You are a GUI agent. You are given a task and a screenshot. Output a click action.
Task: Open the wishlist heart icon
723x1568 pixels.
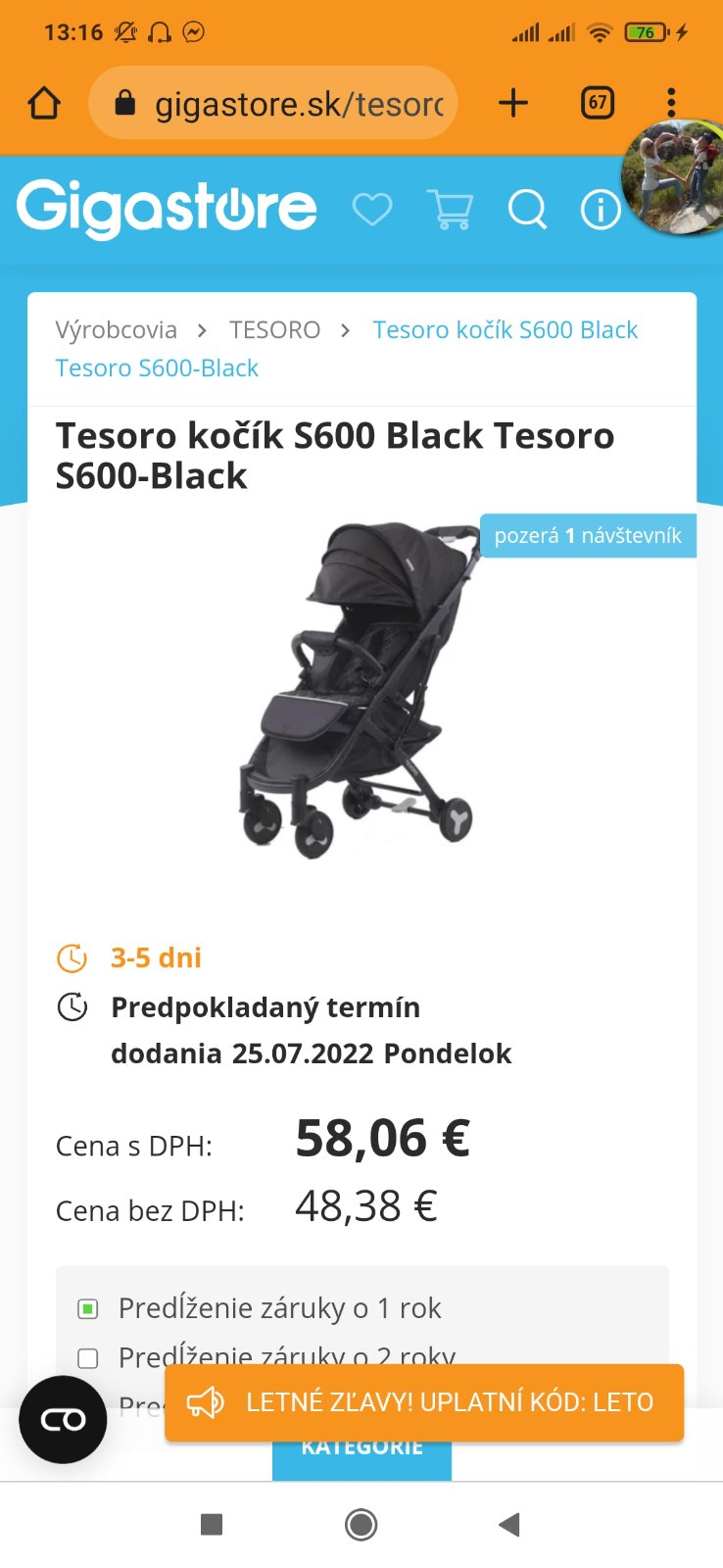pyautogui.click(x=372, y=209)
